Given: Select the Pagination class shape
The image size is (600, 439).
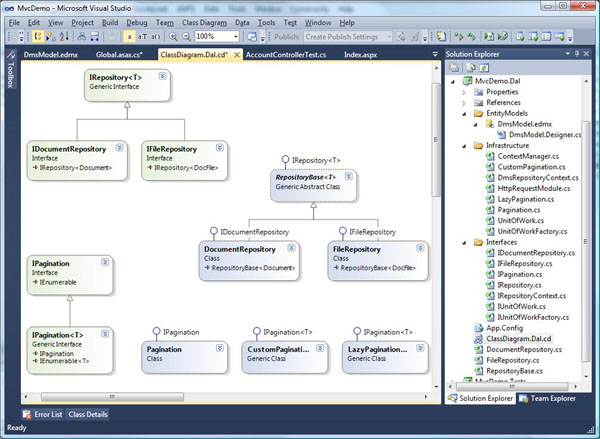Looking at the screenshot, I should [x=184, y=357].
